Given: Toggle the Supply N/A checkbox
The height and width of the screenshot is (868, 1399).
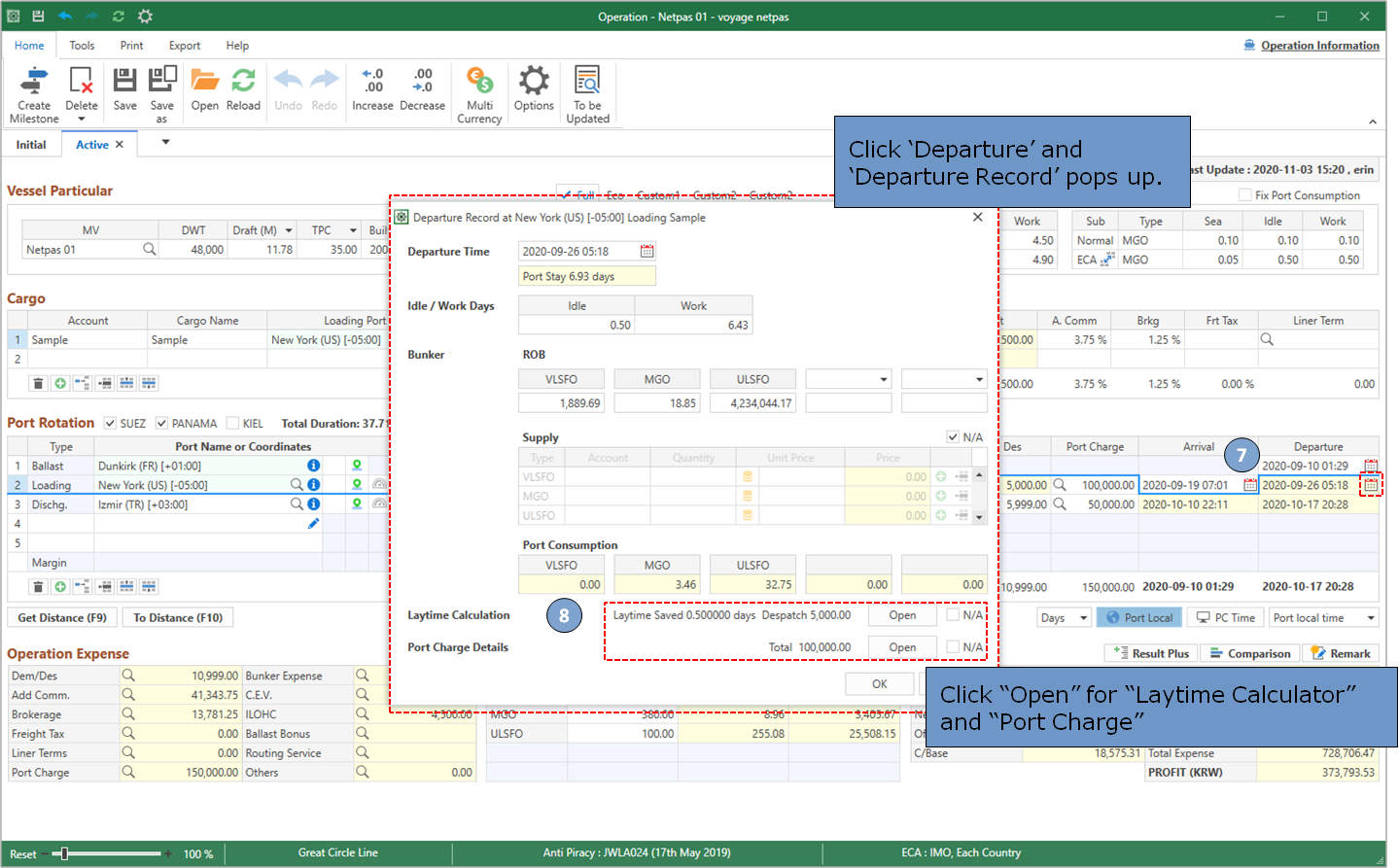Looking at the screenshot, I should 953,437.
